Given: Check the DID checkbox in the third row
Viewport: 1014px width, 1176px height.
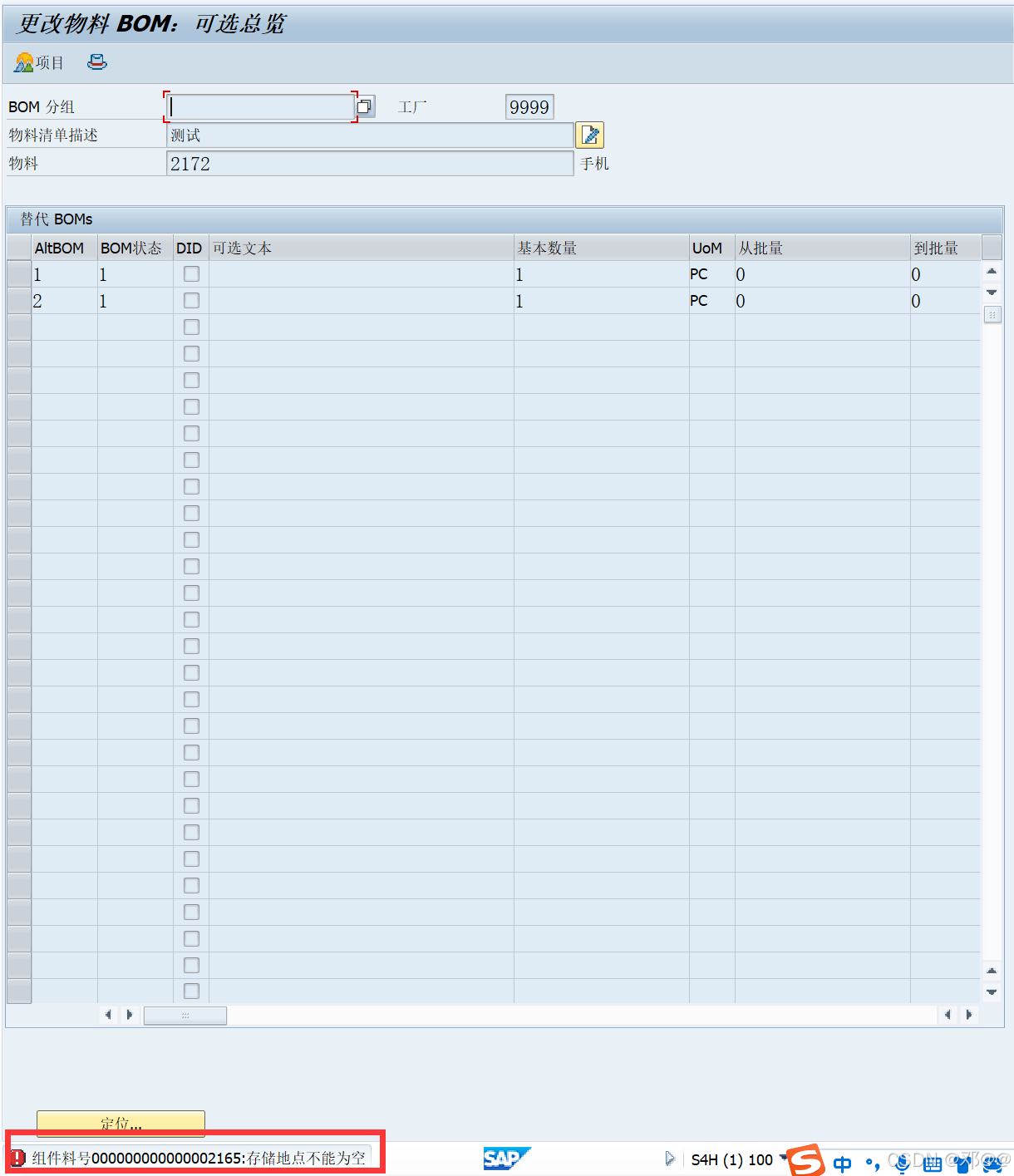Looking at the screenshot, I should pyautogui.click(x=190, y=327).
